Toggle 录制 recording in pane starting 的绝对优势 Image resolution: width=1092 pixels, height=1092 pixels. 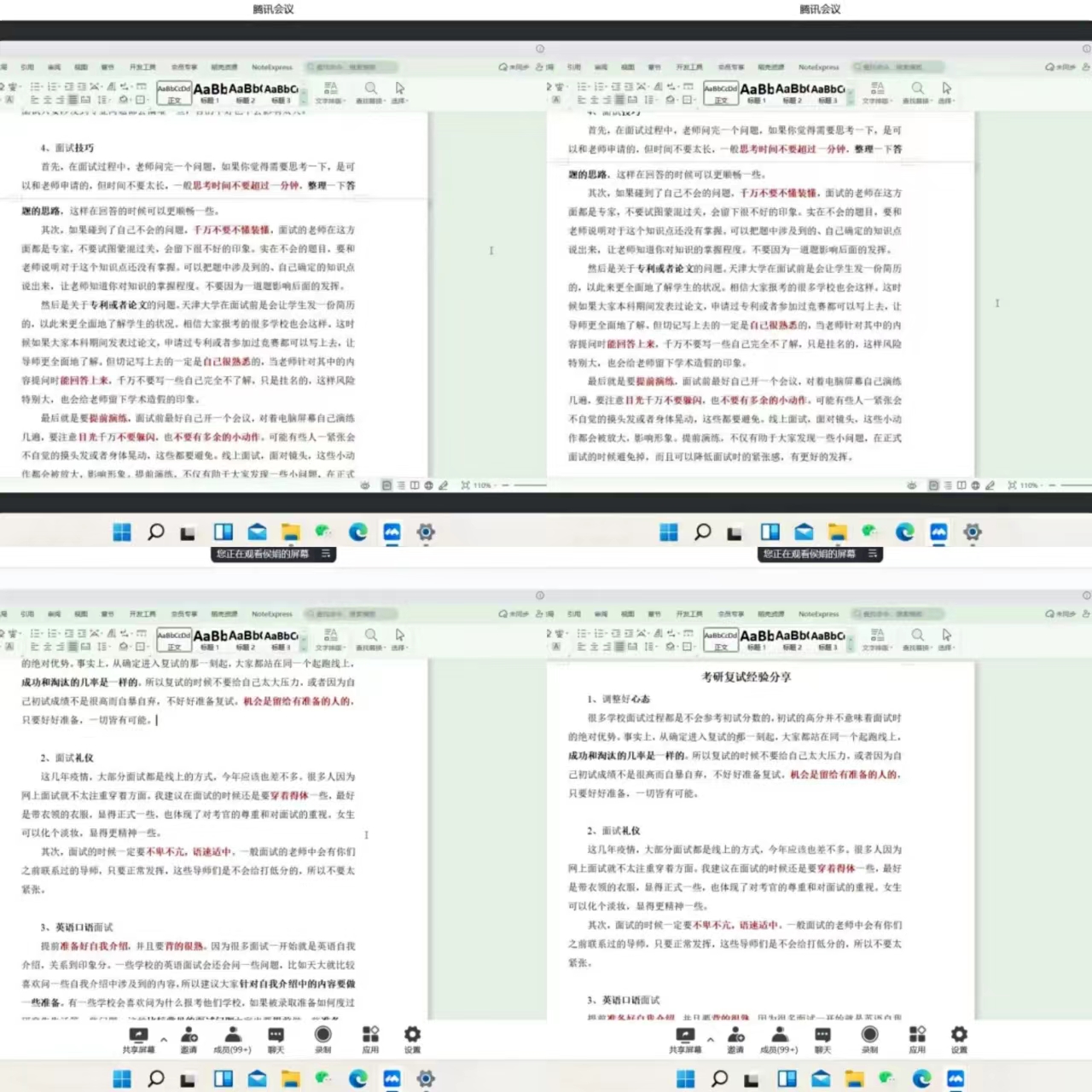[322, 1040]
